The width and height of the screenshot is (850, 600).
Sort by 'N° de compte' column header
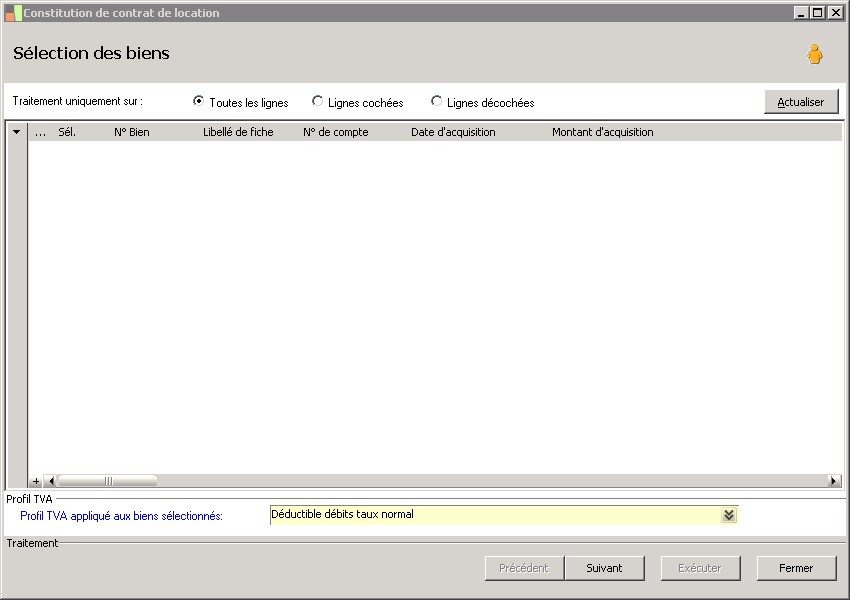point(336,132)
